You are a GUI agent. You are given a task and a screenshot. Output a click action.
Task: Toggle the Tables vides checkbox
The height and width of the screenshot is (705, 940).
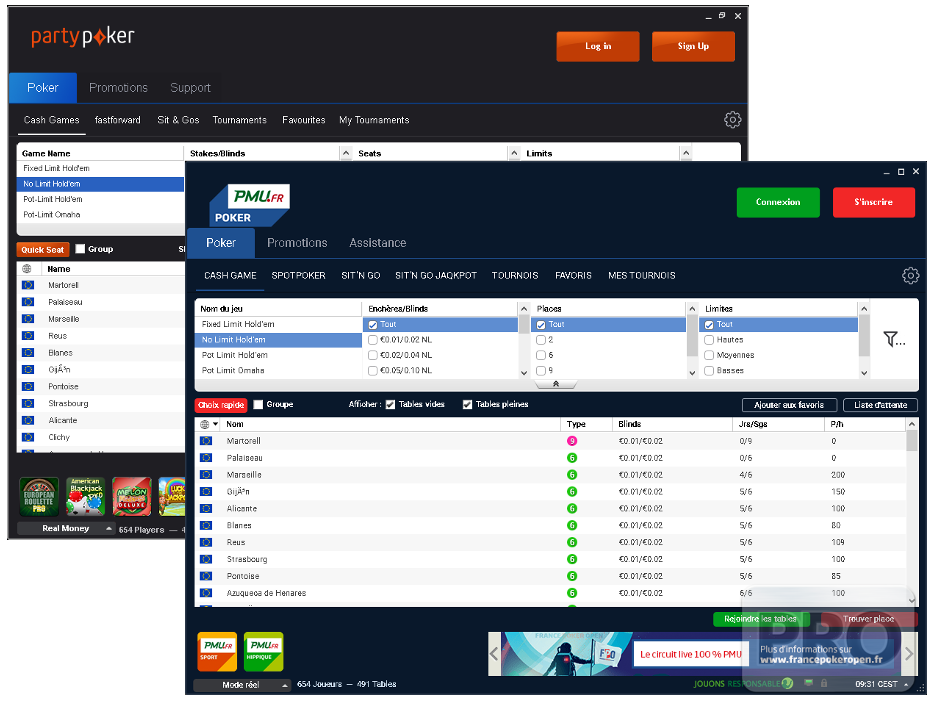390,405
